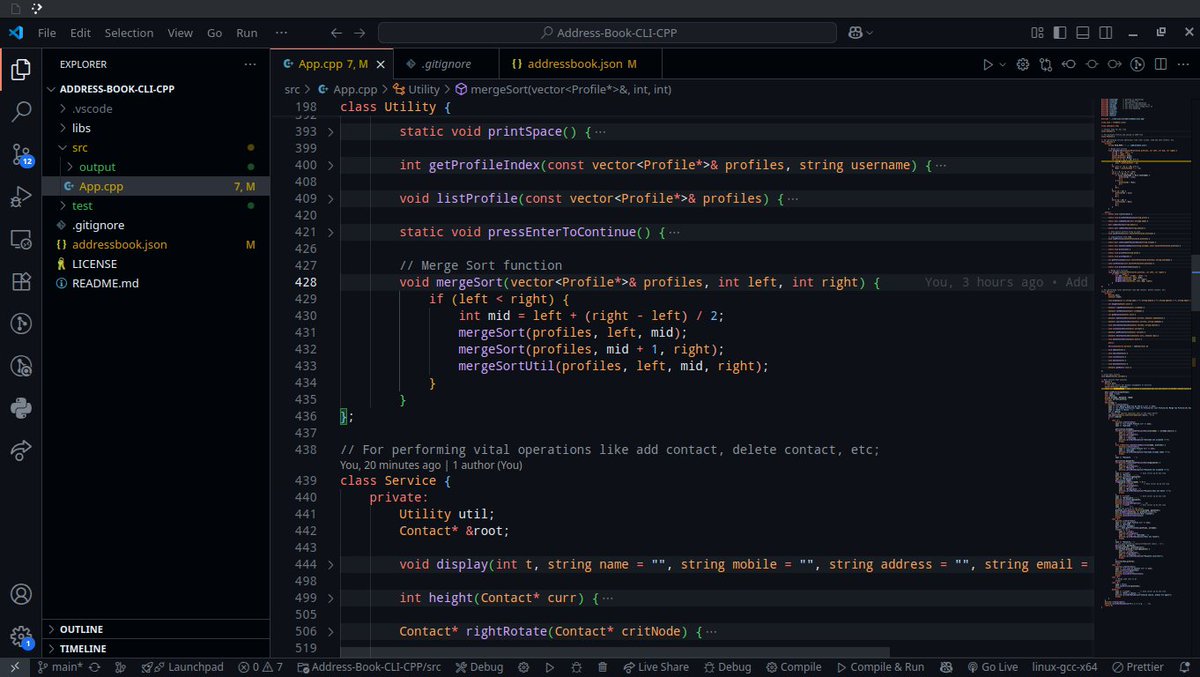Open remote window indicator in status bar
Viewport: 1200px width, 677px height.
click(14, 667)
